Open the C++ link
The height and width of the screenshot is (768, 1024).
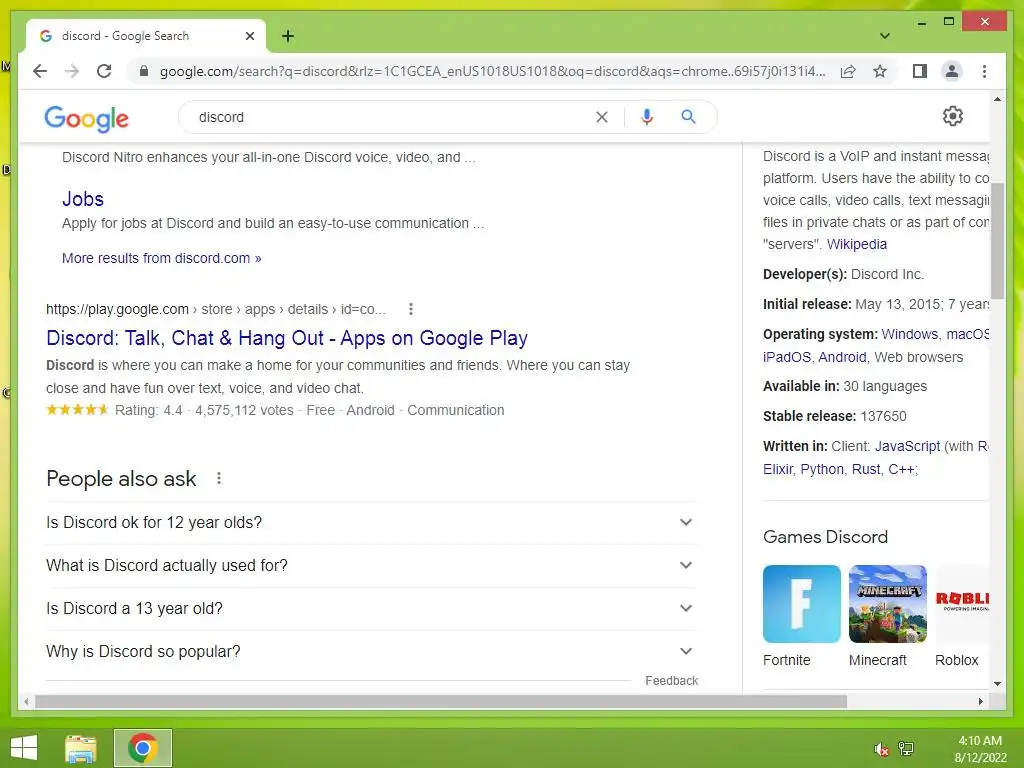click(x=901, y=470)
